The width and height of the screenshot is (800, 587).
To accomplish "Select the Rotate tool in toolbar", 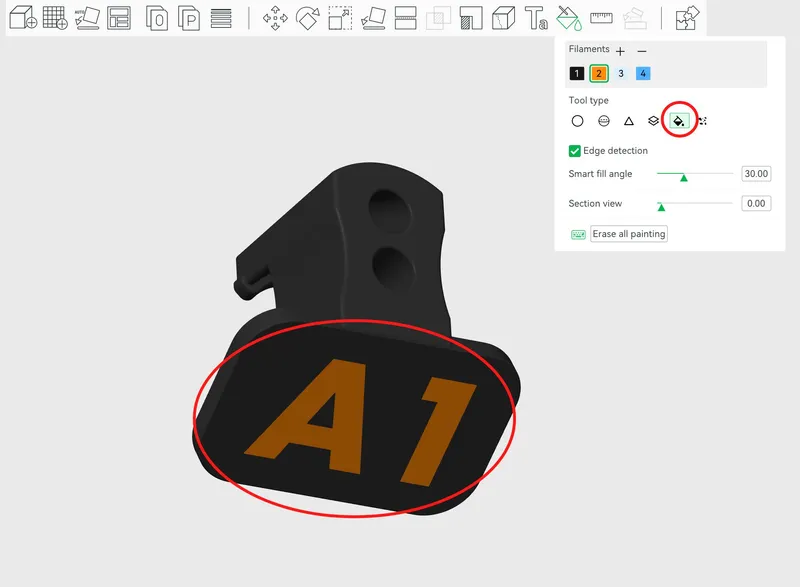I will tap(308, 18).
